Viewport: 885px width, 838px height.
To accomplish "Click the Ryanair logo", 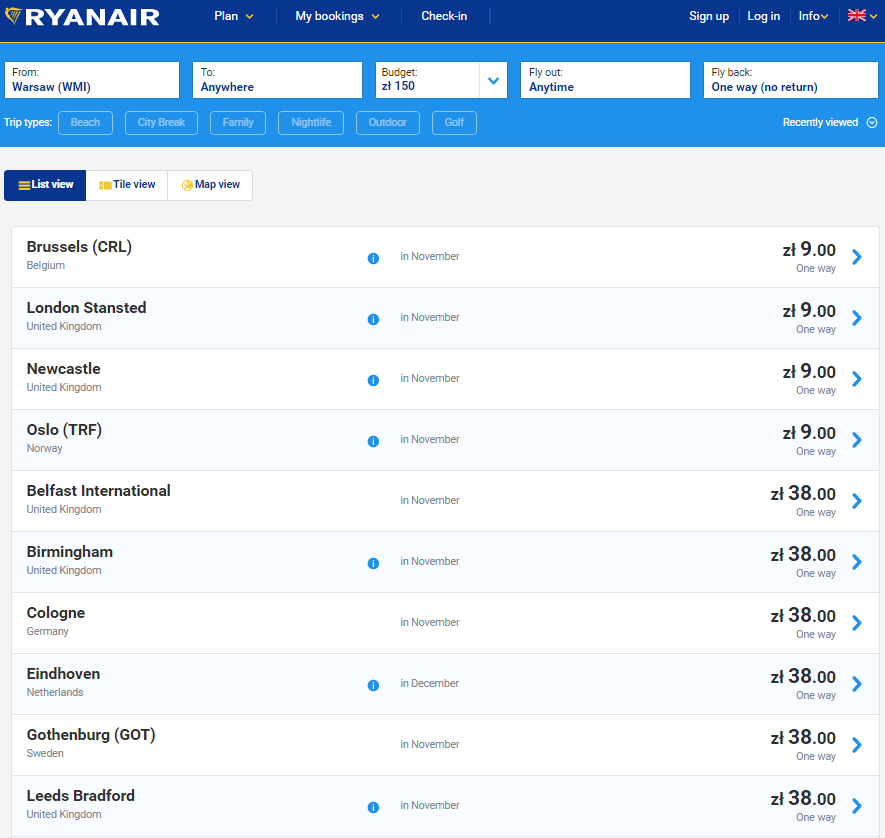I will click(x=82, y=16).
